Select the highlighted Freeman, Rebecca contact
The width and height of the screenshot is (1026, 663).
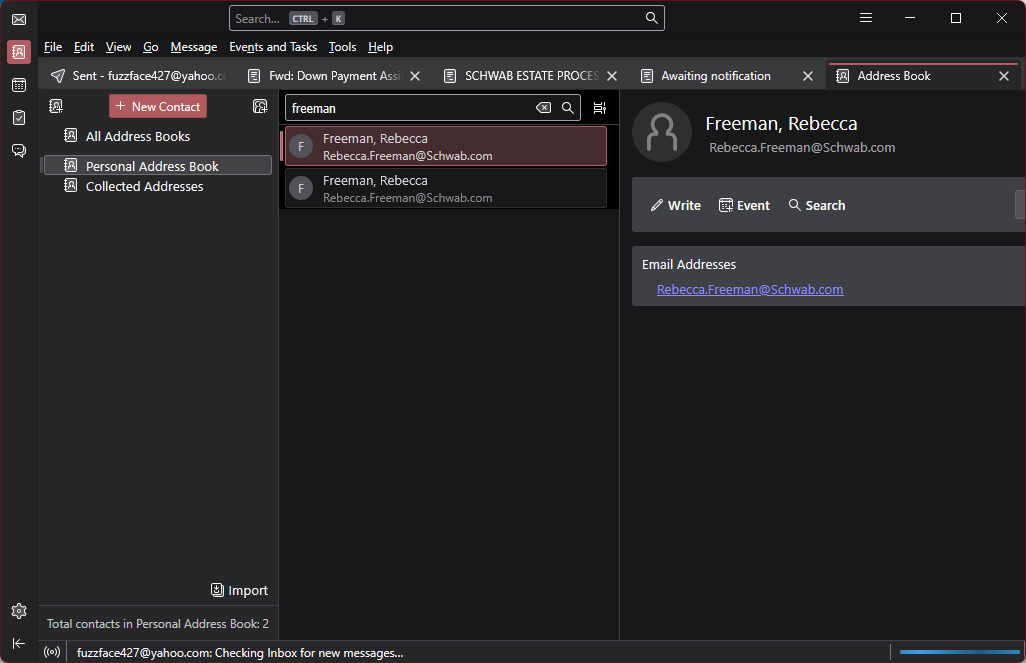[446, 146]
